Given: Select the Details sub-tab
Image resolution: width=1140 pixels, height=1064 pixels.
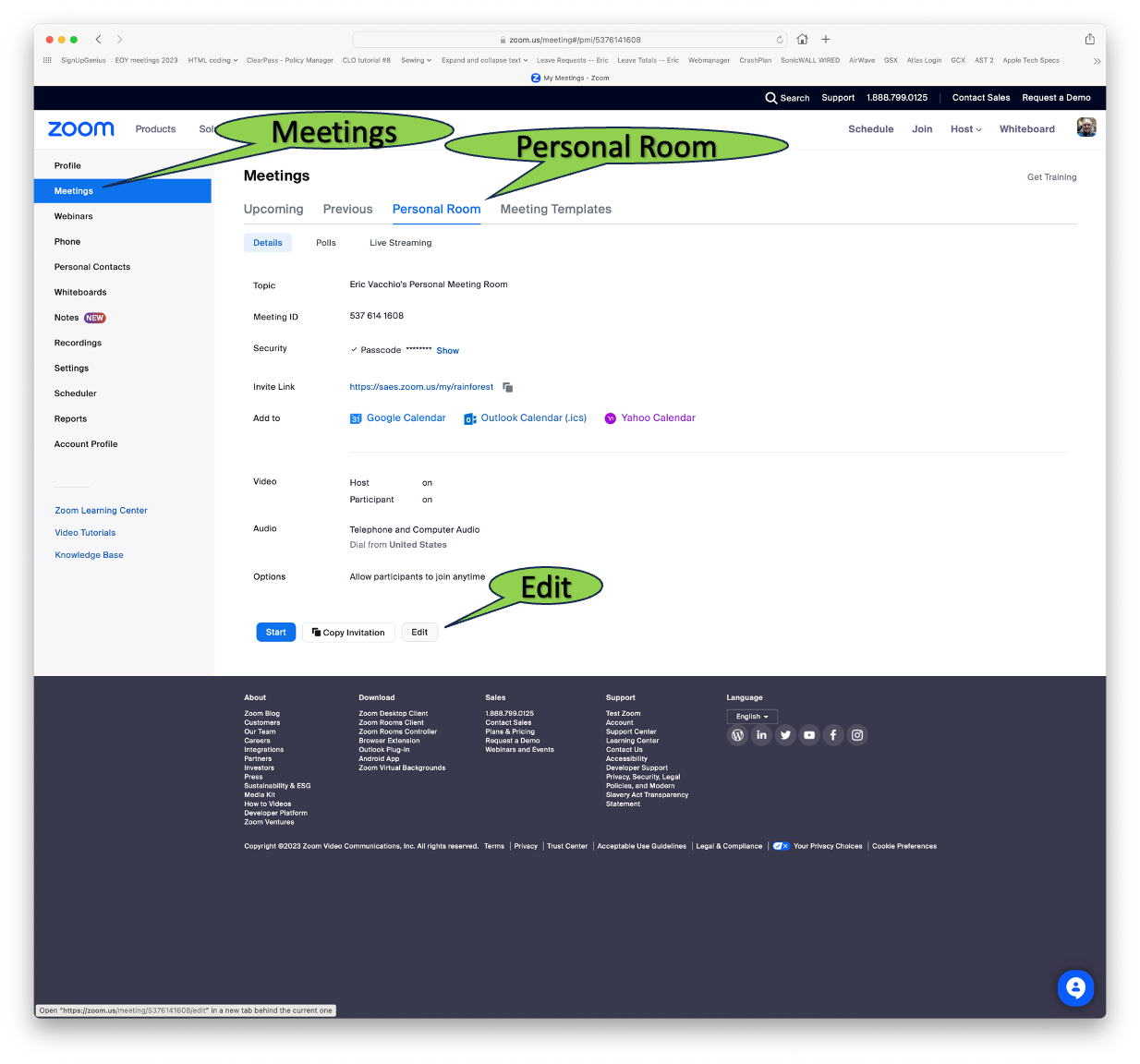Looking at the screenshot, I should (x=268, y=243).
